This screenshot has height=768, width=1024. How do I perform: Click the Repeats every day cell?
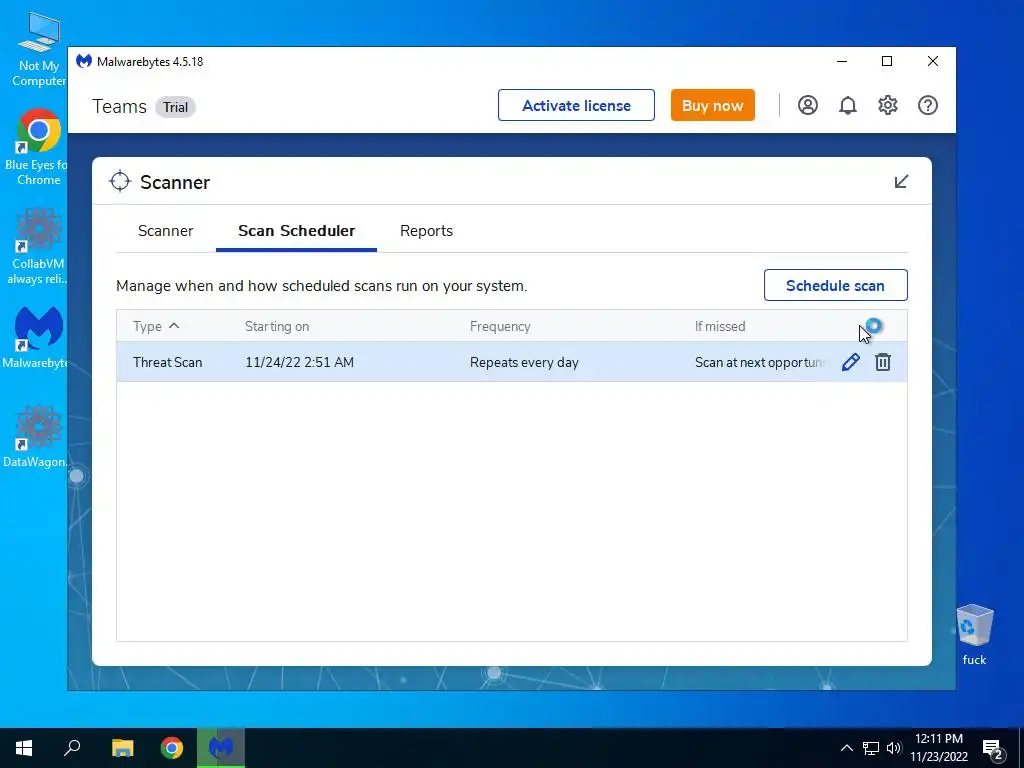point(524,362)
